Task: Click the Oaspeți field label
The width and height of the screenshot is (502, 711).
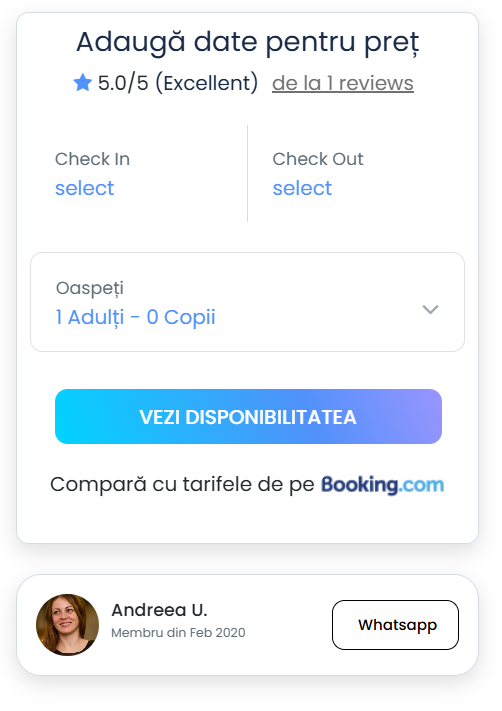Action: [x=89, y=289]
